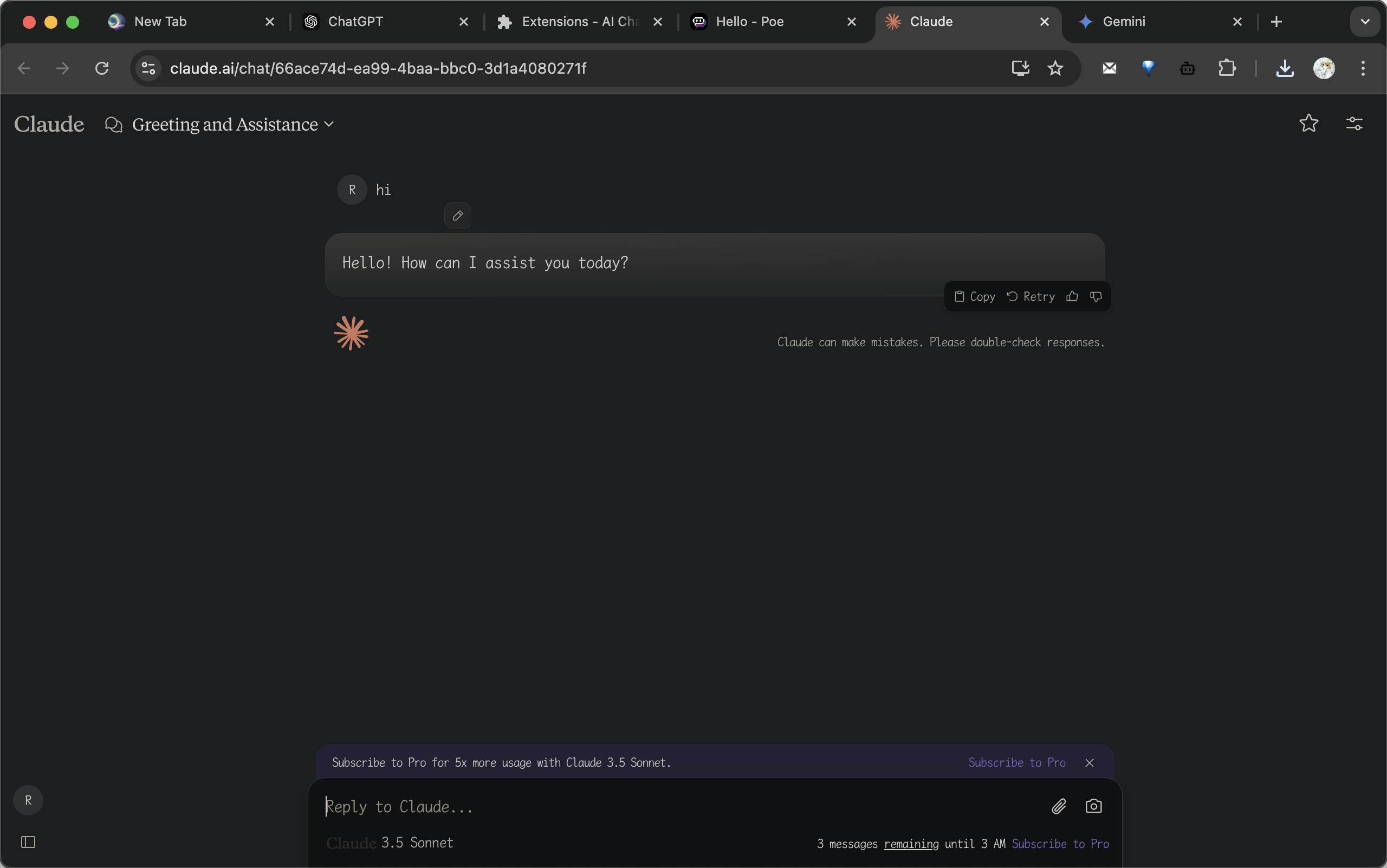Bookmark this page in address bar

pyautogui.click(x=1055, y=68)
